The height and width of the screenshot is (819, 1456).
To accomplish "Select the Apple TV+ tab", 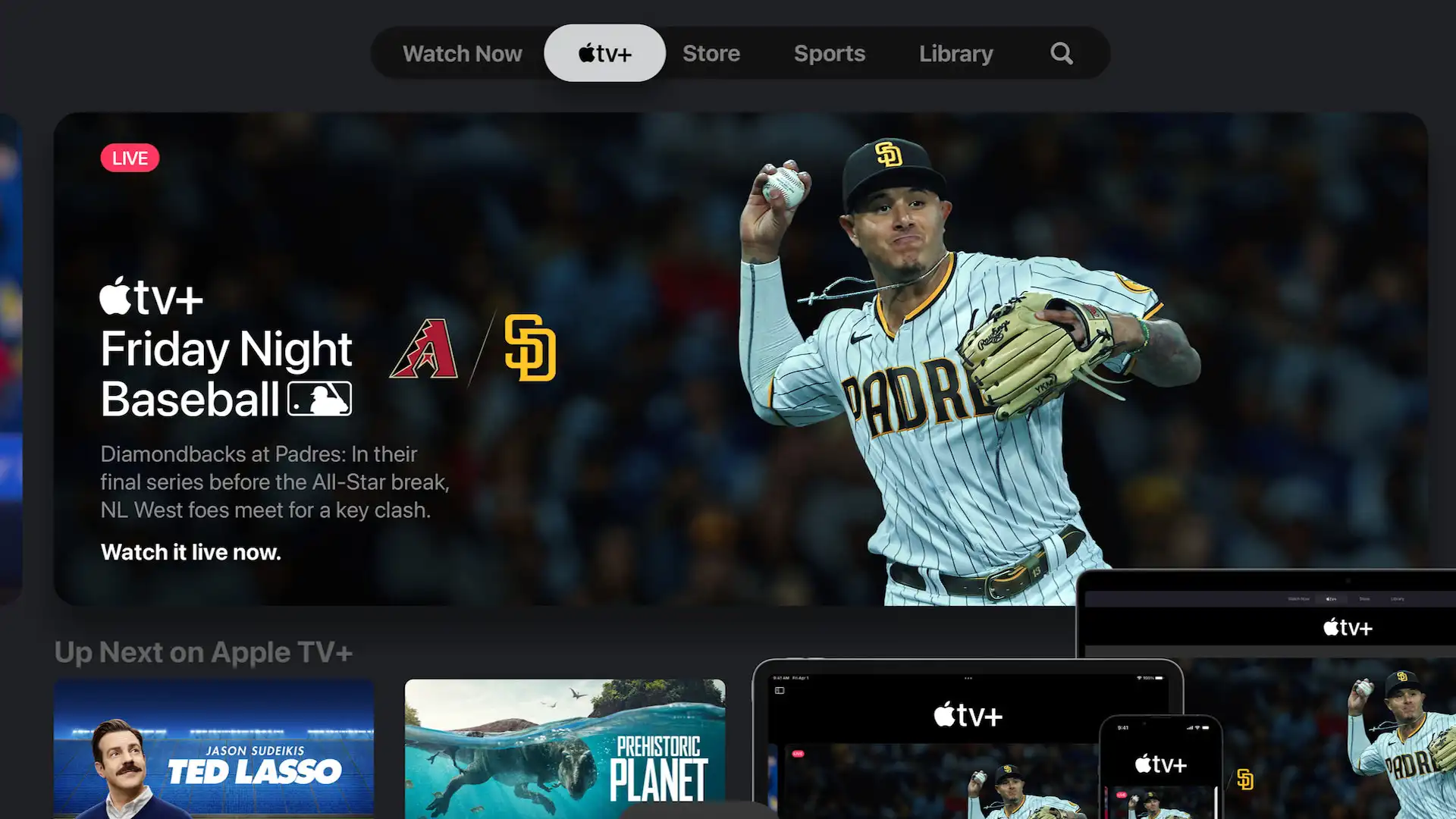I will click(604, 53).
